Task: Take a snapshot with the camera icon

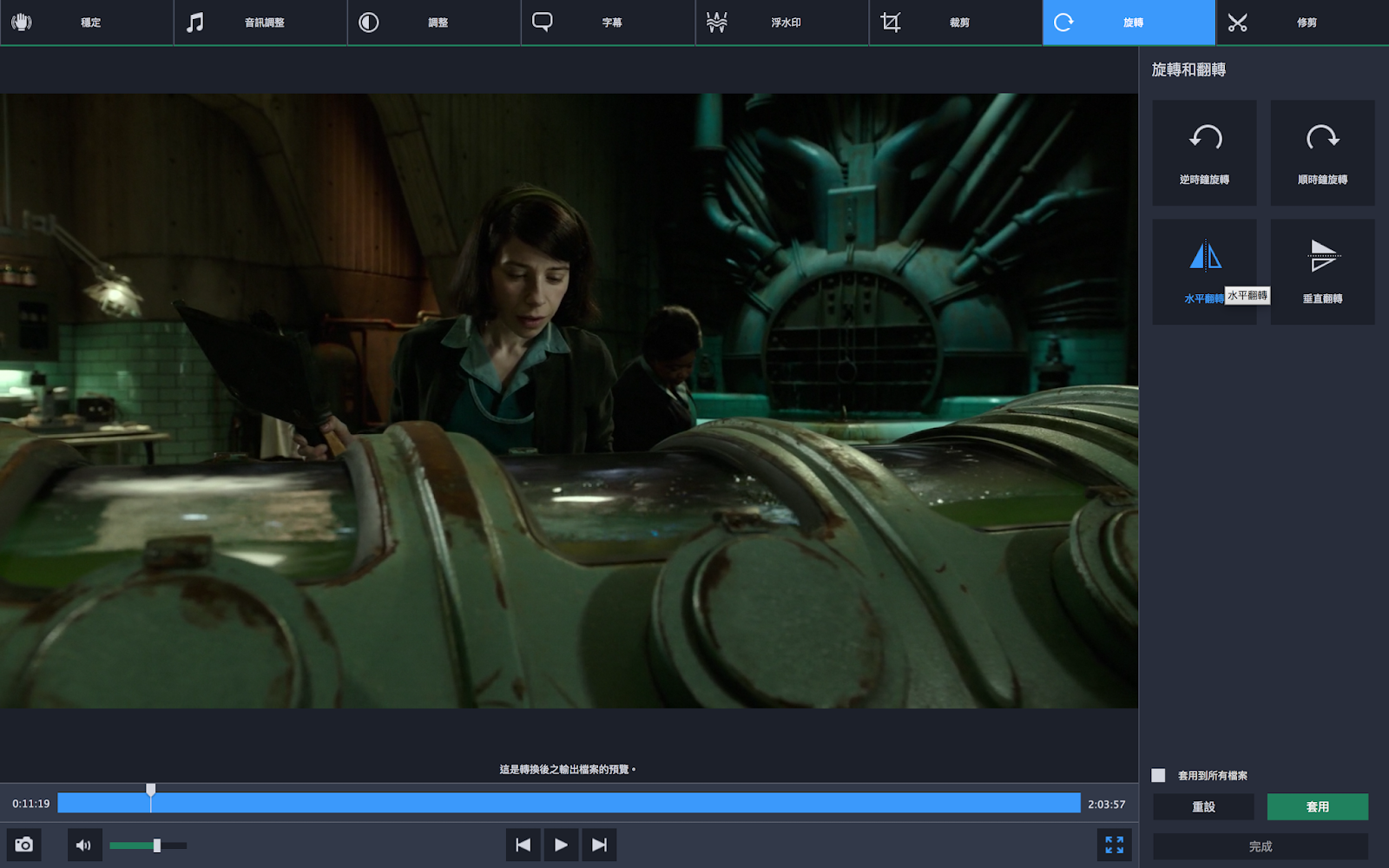Action: point(24,845)
